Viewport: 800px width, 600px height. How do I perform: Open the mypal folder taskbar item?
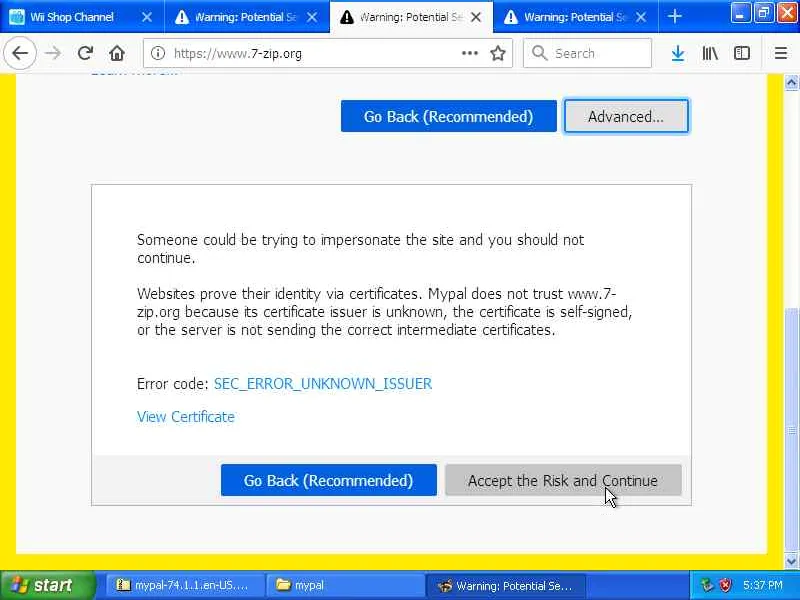[x=345, y=585]
